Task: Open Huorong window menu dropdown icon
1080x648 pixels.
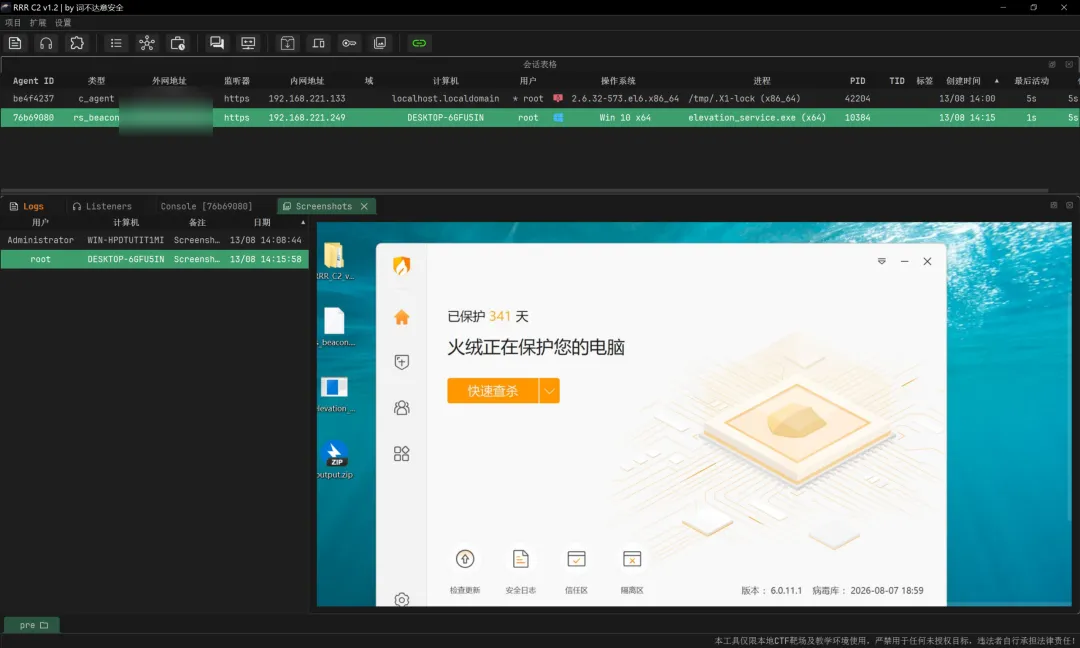Action: [882, 262]
